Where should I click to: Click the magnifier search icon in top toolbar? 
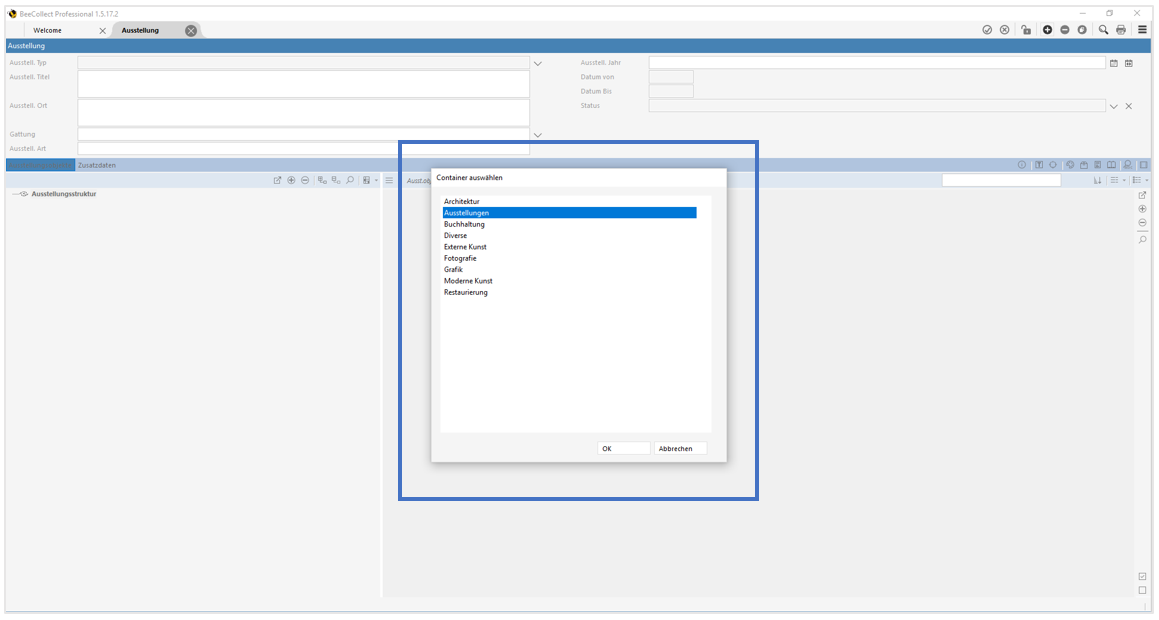[x=1103, y=30]
